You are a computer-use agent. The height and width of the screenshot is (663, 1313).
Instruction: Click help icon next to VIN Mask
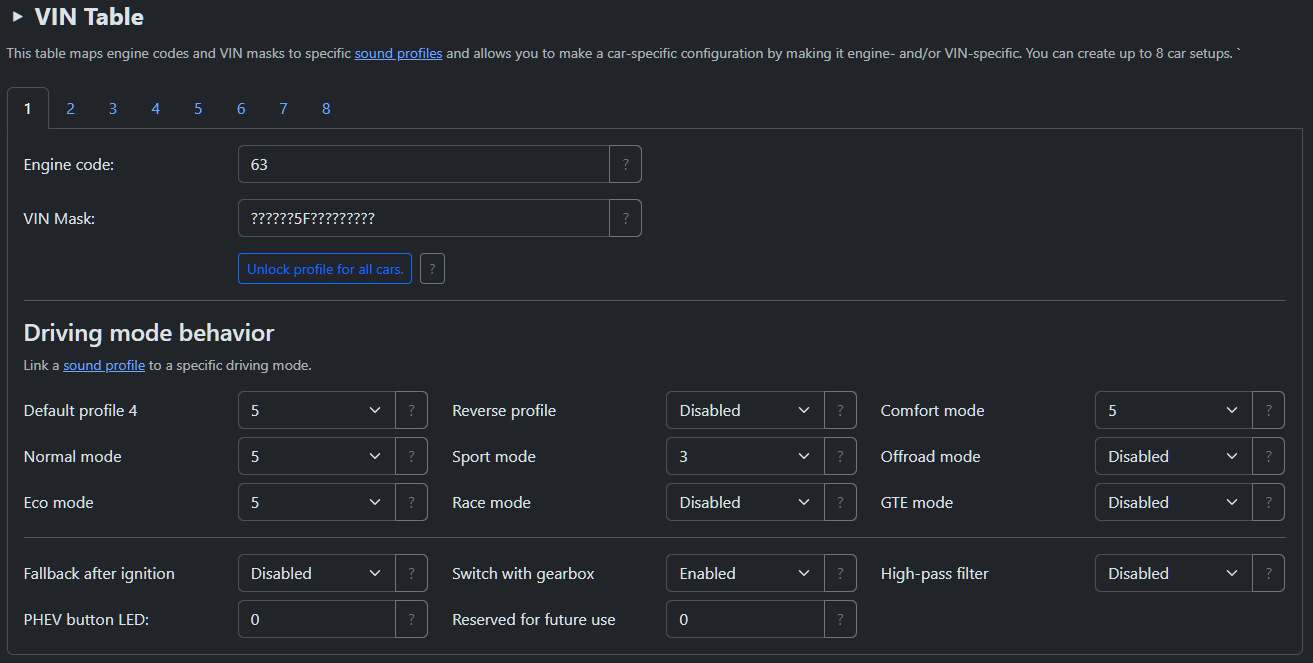click(x=626, y=218)
